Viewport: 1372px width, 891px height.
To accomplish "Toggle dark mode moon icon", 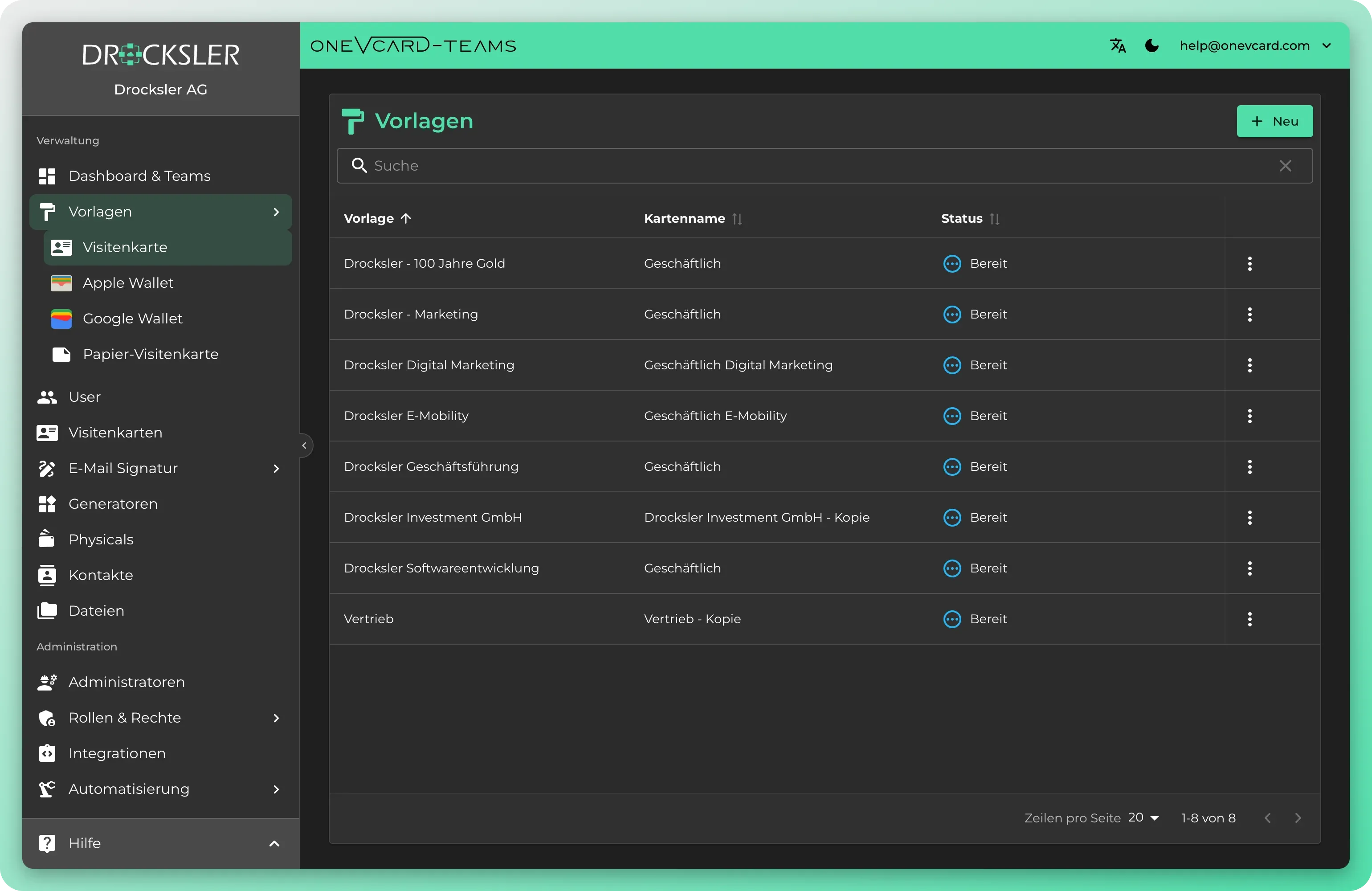I will [1151, 45].
